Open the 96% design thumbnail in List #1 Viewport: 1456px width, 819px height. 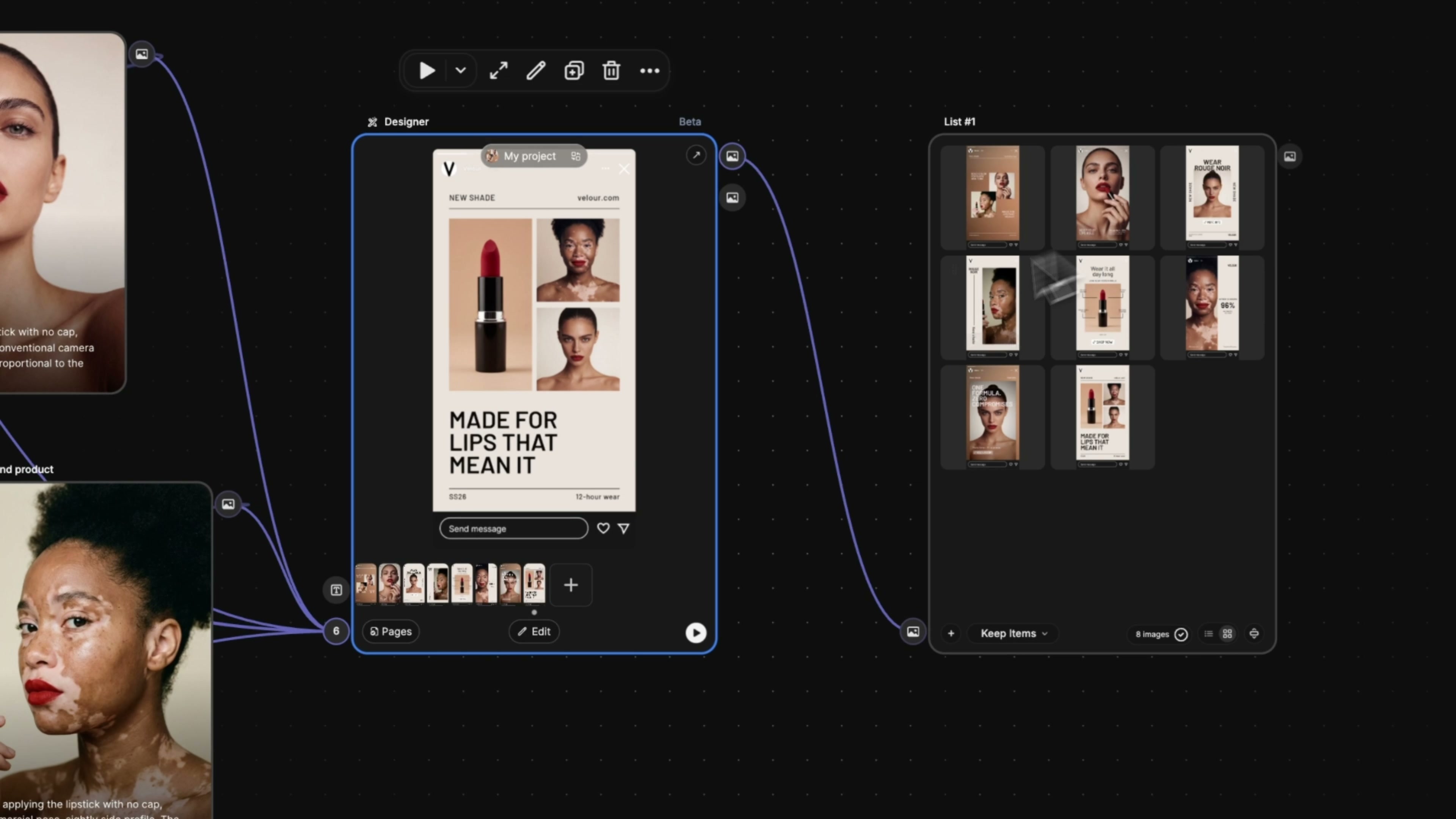(1213, 307)
